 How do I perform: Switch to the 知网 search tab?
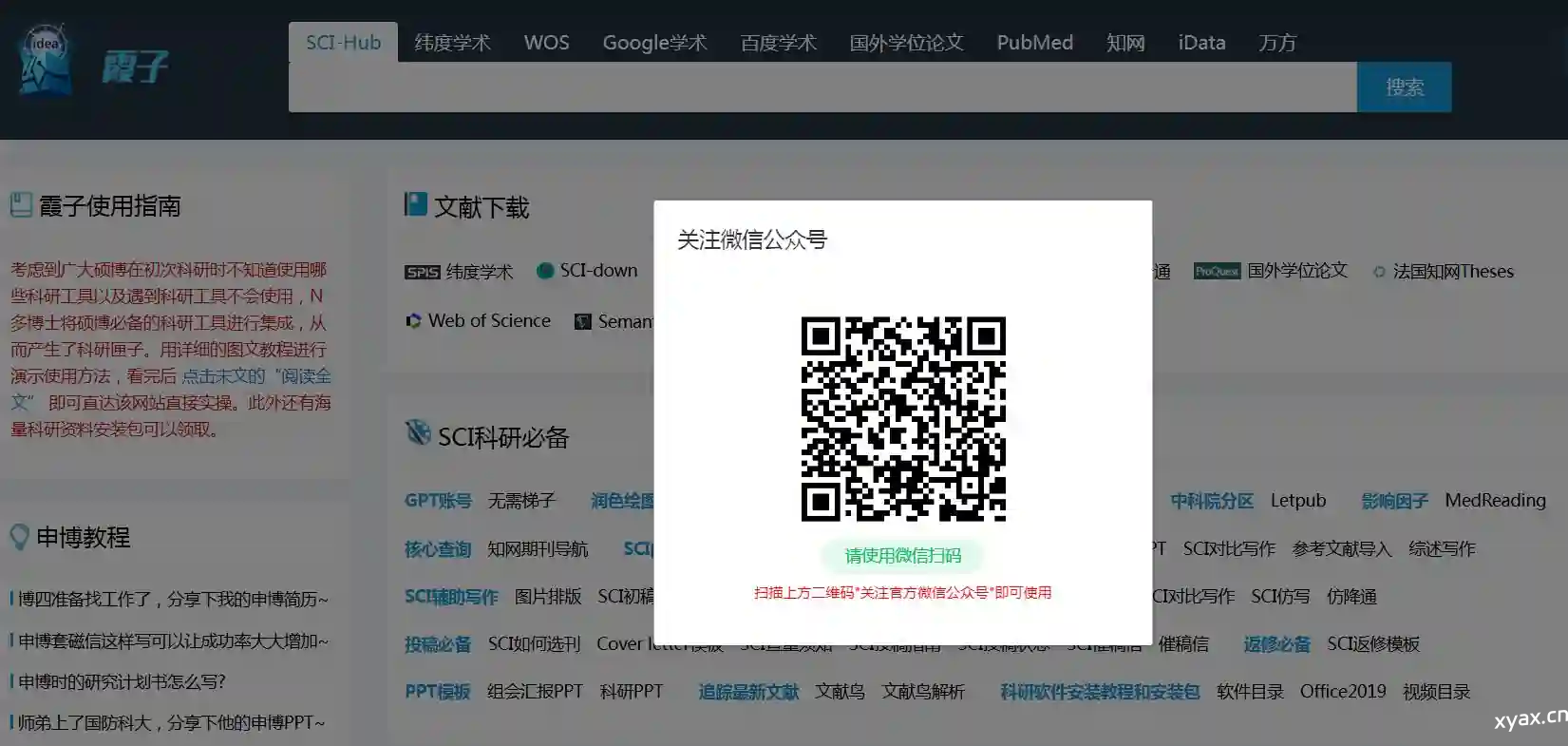click(x=1125, y=43)
